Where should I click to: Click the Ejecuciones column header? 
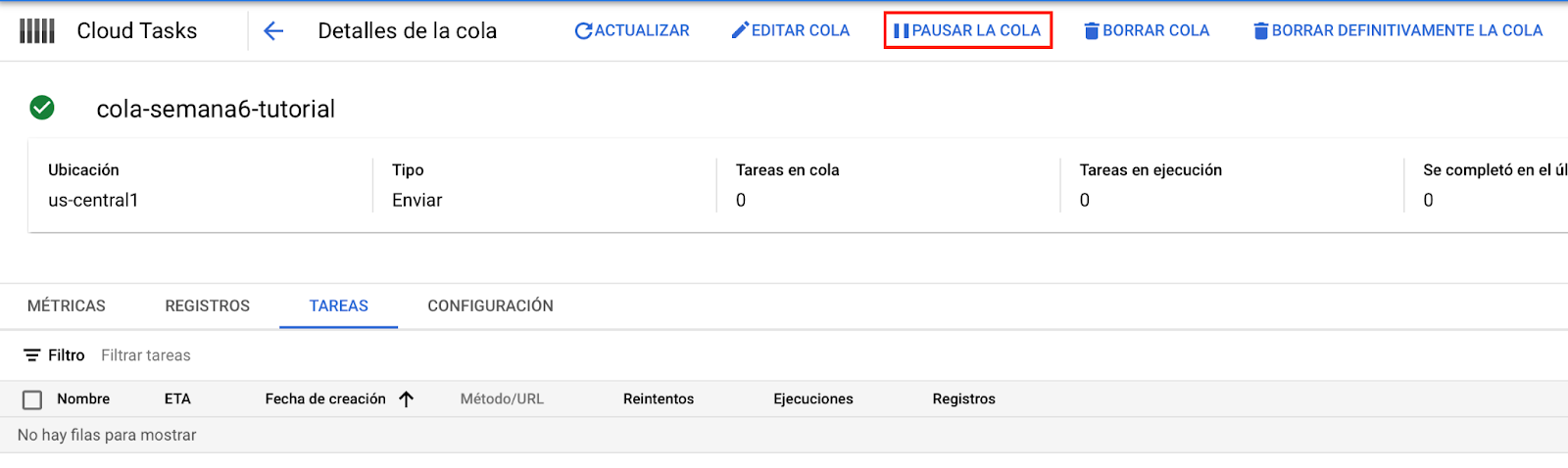coord(813,399)
